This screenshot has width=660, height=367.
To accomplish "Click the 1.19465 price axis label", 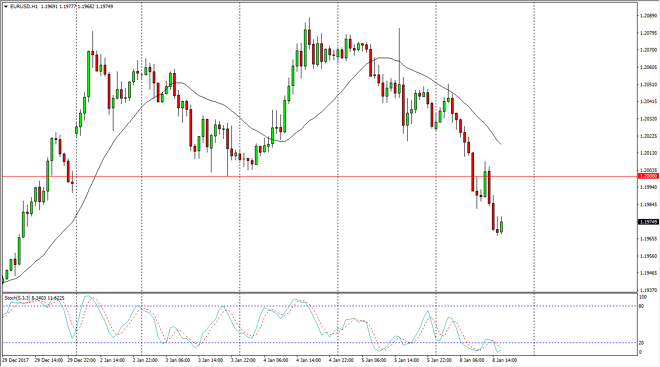I will click(648, 273).
